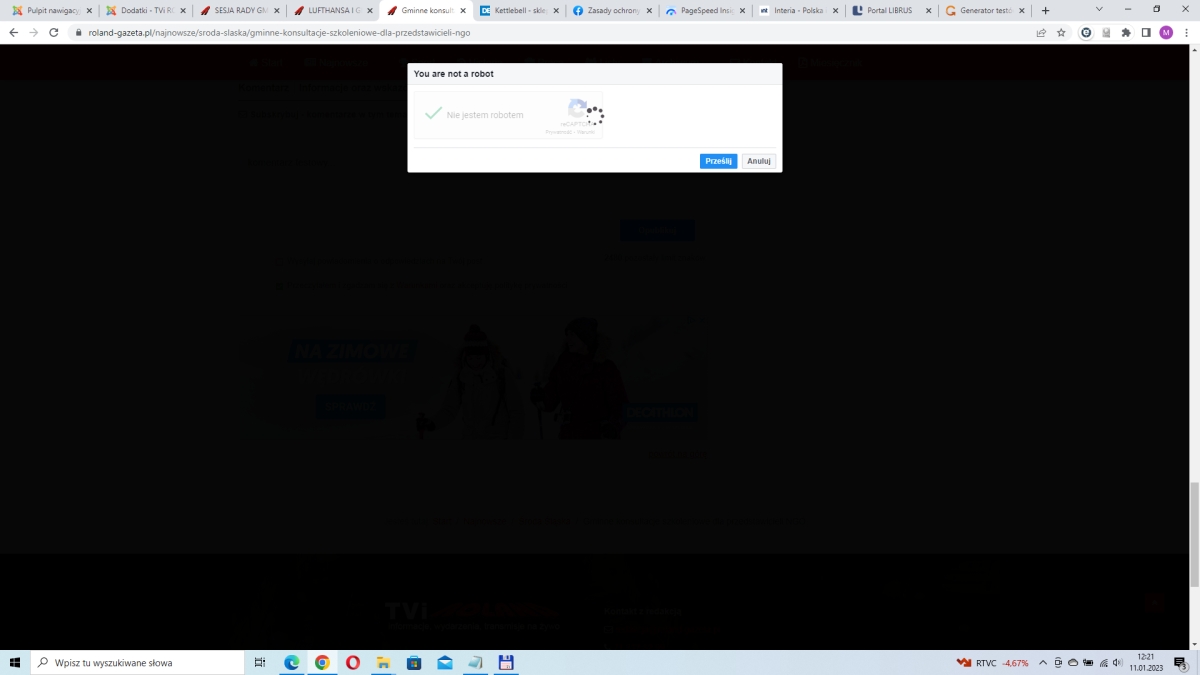Image resolution: width=1200 pixels, height=675 pixels.
Task: Open the Chrome three-dot menu
Action: tap(1186, 32)
